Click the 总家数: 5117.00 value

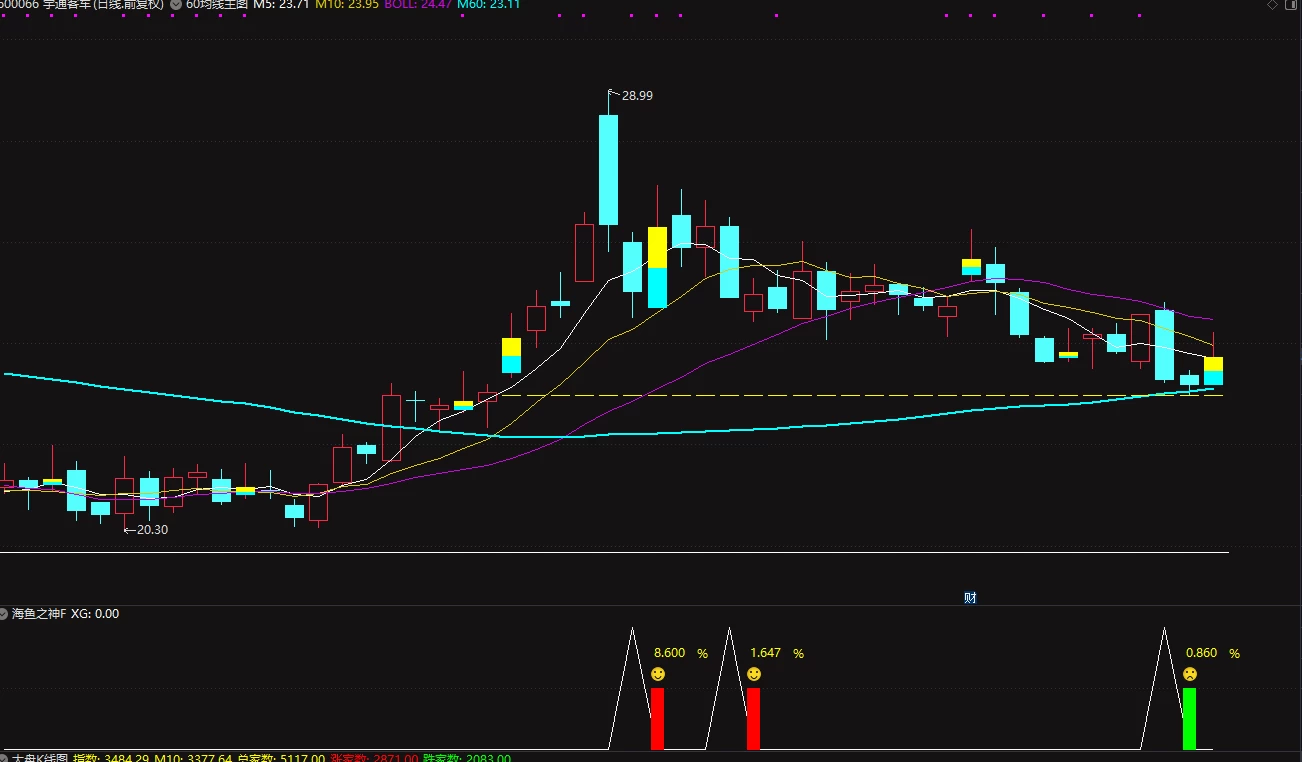point(281,759)
